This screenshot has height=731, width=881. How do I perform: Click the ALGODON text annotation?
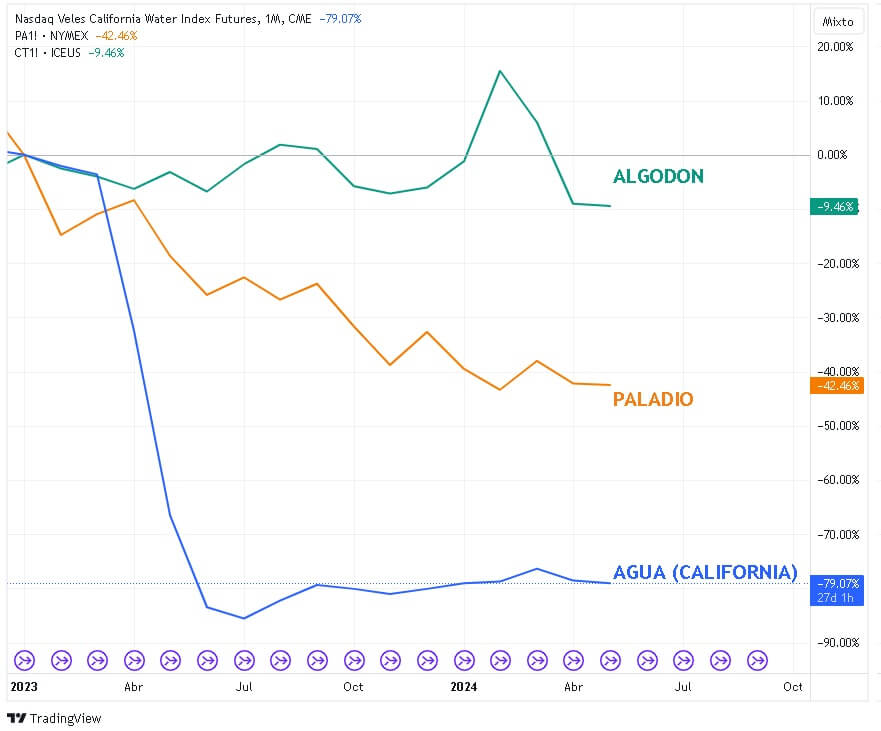658,177
